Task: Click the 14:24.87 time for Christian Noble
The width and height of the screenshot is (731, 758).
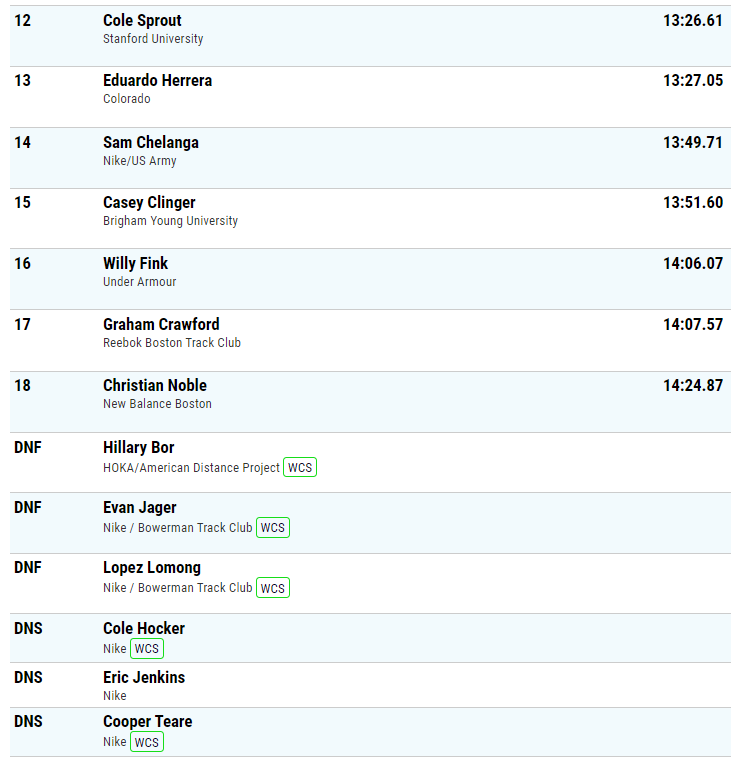Action: click(693, 385)
